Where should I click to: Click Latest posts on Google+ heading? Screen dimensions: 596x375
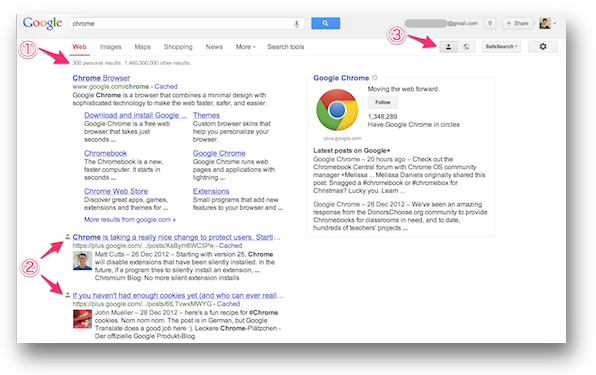(x=352, y=150)
